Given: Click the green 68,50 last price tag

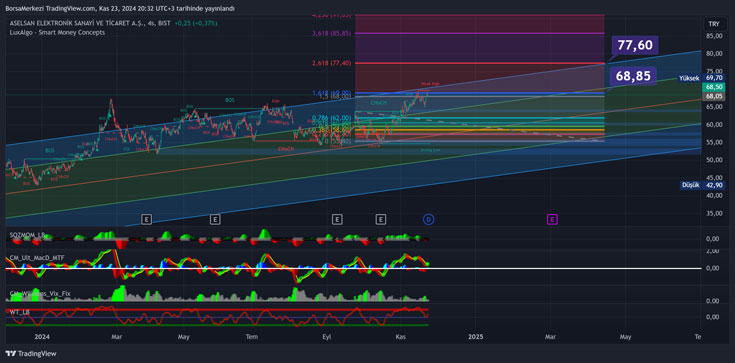Looking at the screenshot, I should point(713,87).
